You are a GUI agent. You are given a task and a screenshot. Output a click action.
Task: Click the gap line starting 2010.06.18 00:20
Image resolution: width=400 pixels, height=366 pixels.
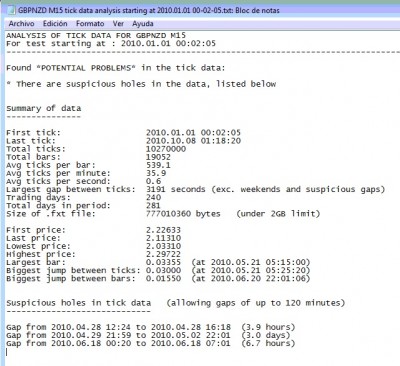tap(150, 343)
